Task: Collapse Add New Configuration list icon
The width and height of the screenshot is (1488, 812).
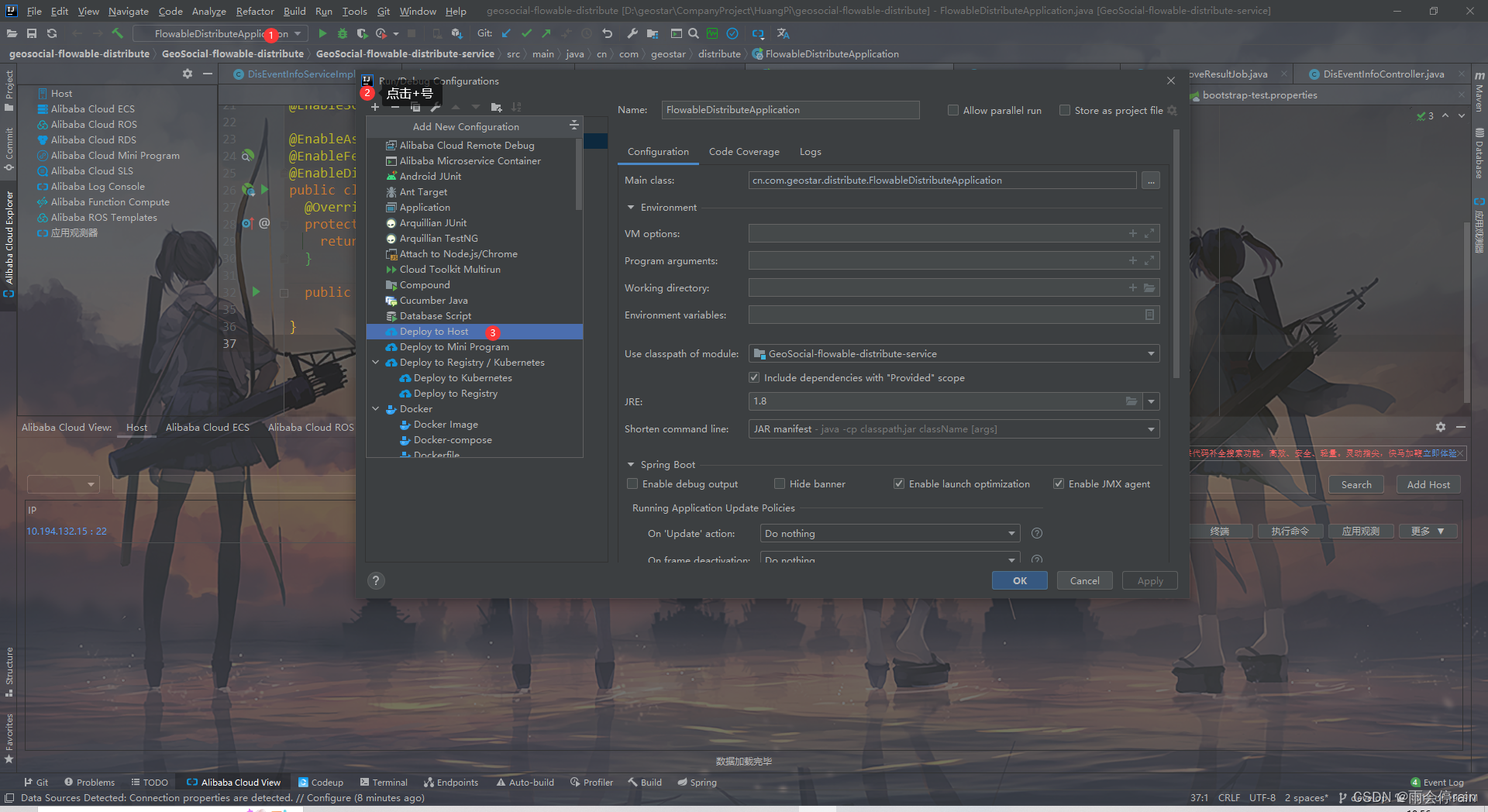Action: tap(573, 126)
